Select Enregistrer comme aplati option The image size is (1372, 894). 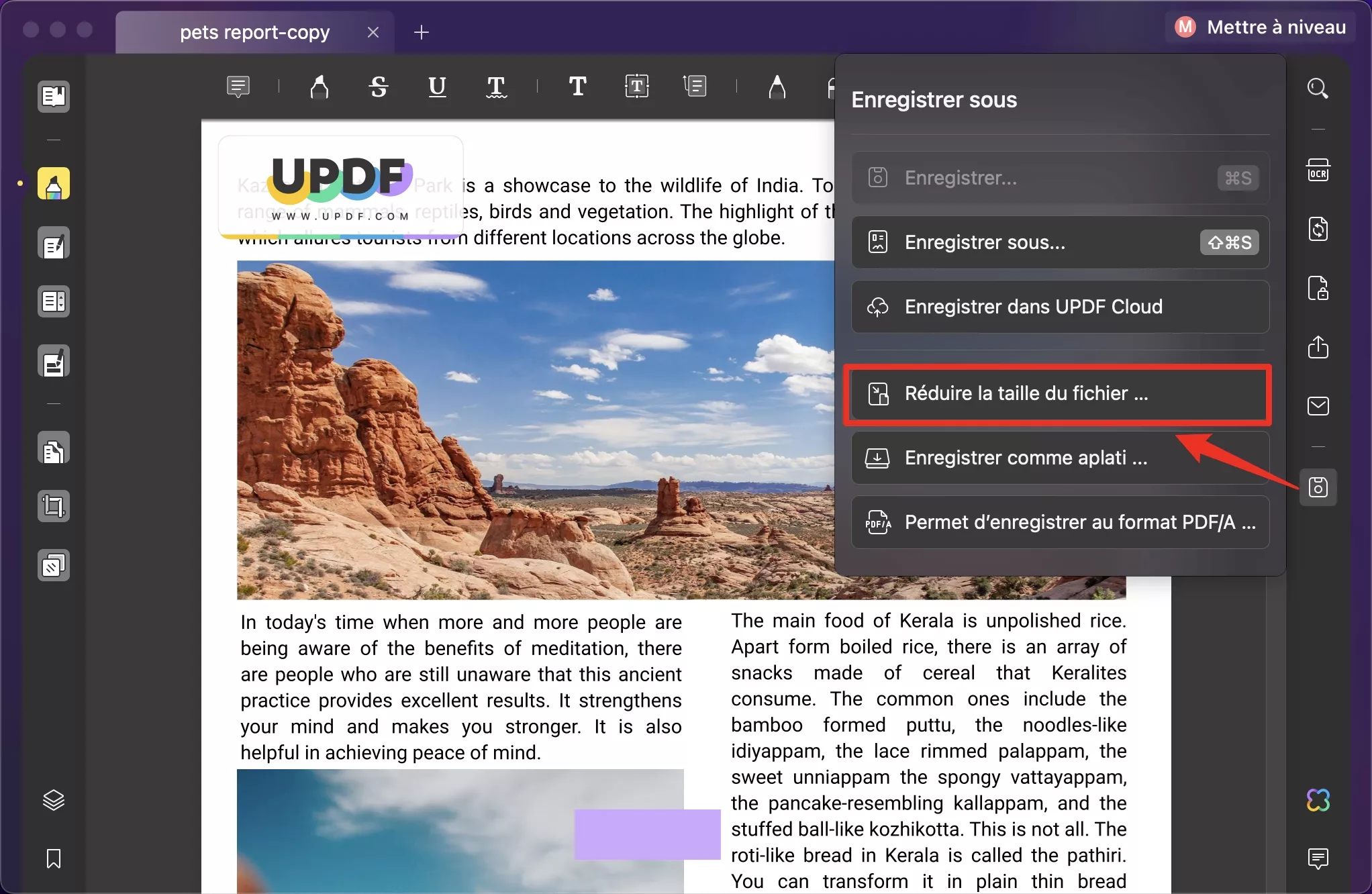pyautogui.click(x=1060, y=458)
